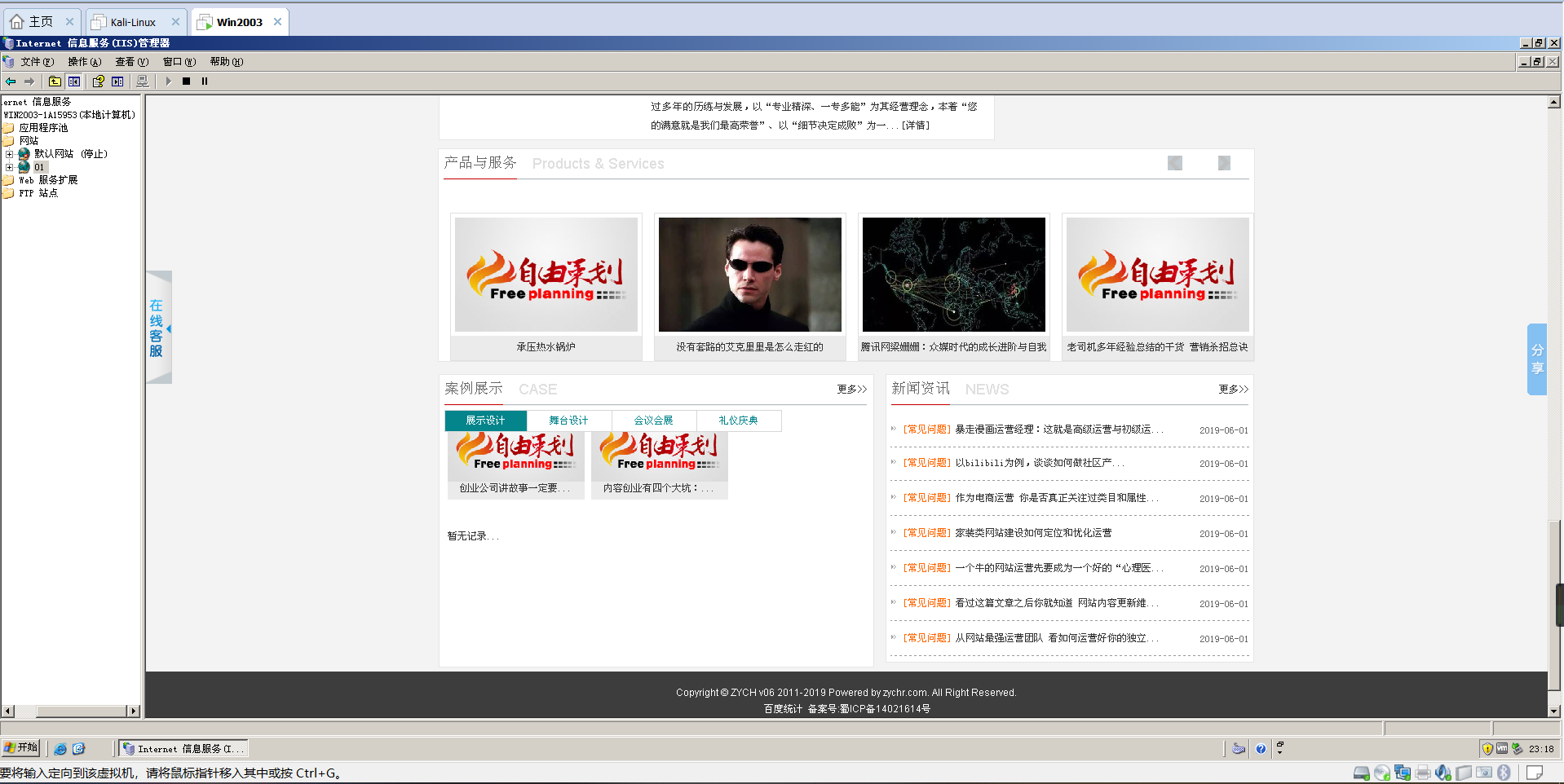Click the 开始 Start button
Viewport: 1564px width, 784px height.
point(21,748)
